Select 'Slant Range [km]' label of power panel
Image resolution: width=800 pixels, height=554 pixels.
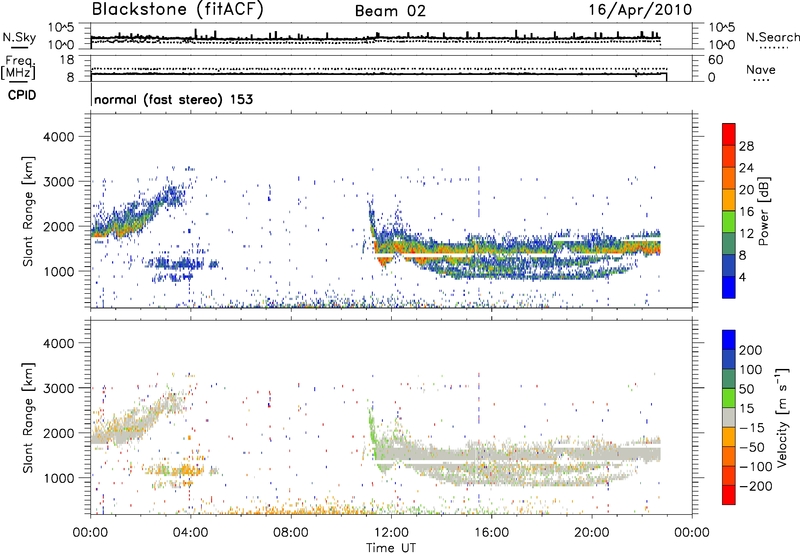click(28, 211)
